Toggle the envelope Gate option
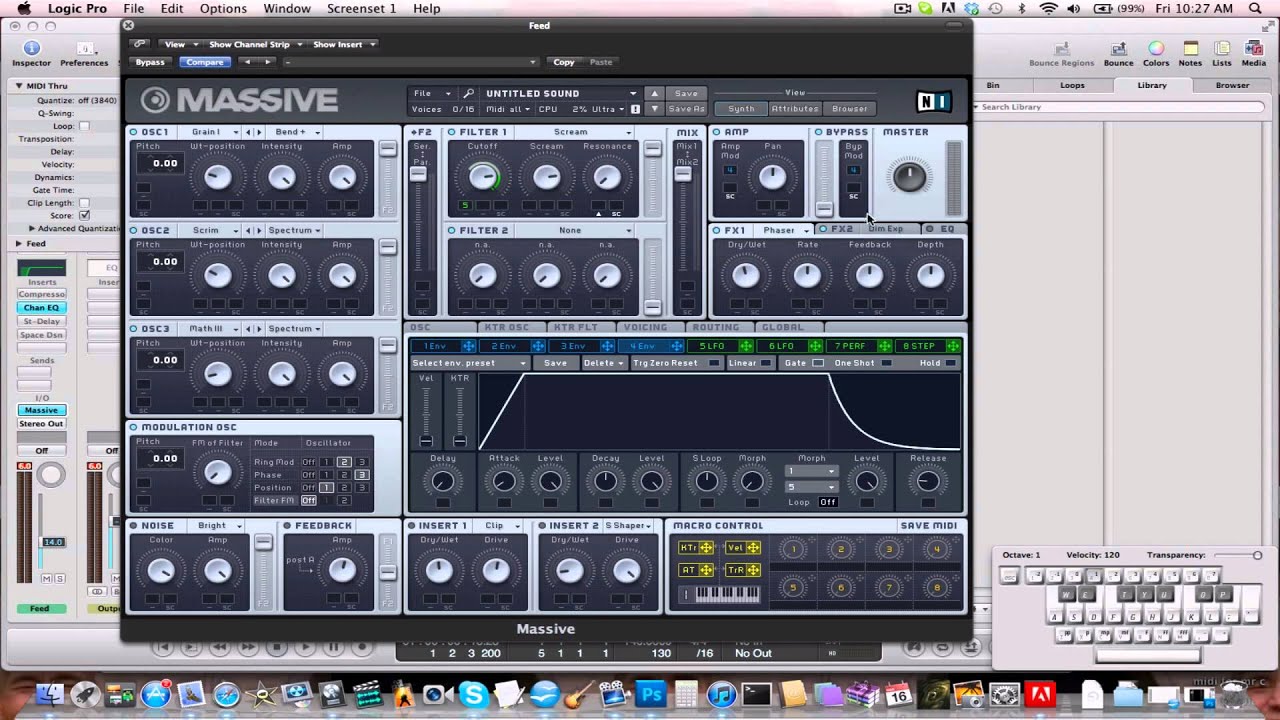1280x720 pixels. coord(818,363)
